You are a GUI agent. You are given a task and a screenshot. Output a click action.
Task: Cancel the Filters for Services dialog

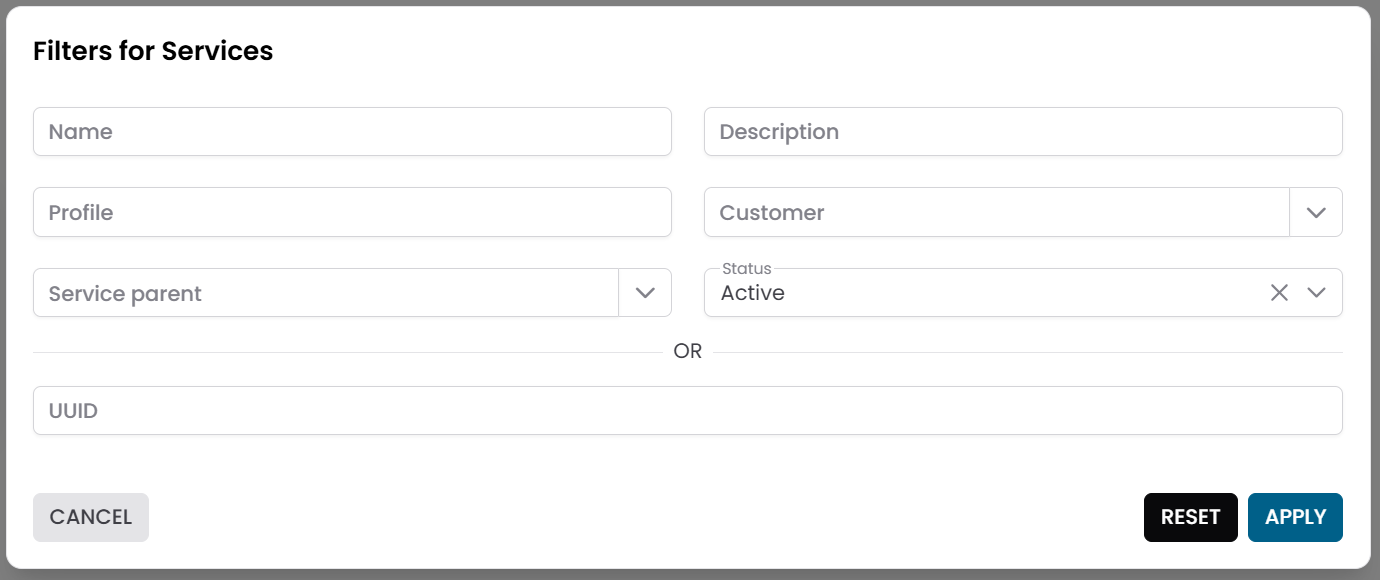[90, 517]
